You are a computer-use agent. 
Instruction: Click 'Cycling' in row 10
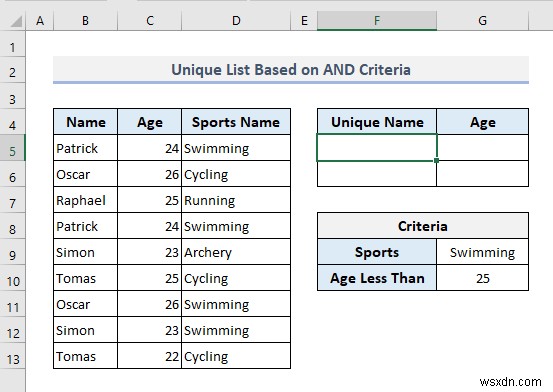[236, 278]
